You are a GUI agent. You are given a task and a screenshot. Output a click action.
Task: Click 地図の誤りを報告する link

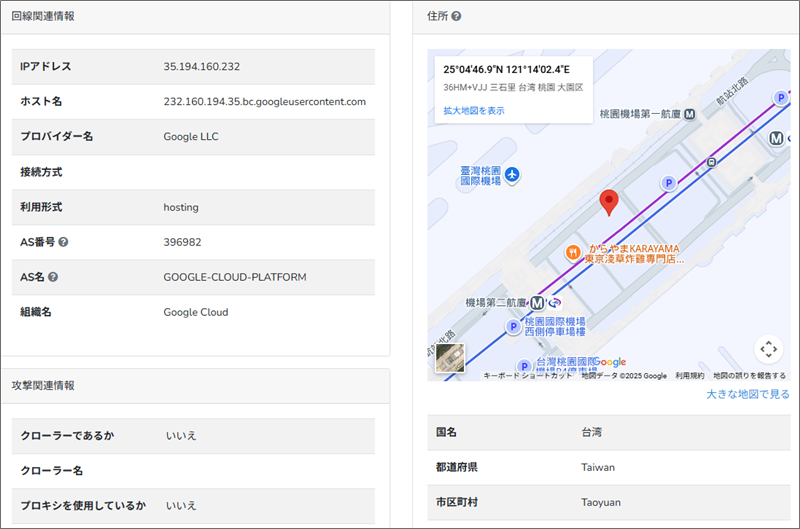tap(749, 376)
